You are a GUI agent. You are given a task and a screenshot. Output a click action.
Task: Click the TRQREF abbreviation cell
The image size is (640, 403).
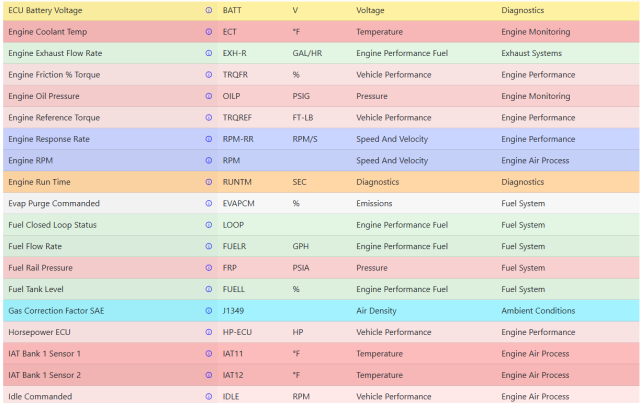[x=237, y=118]
